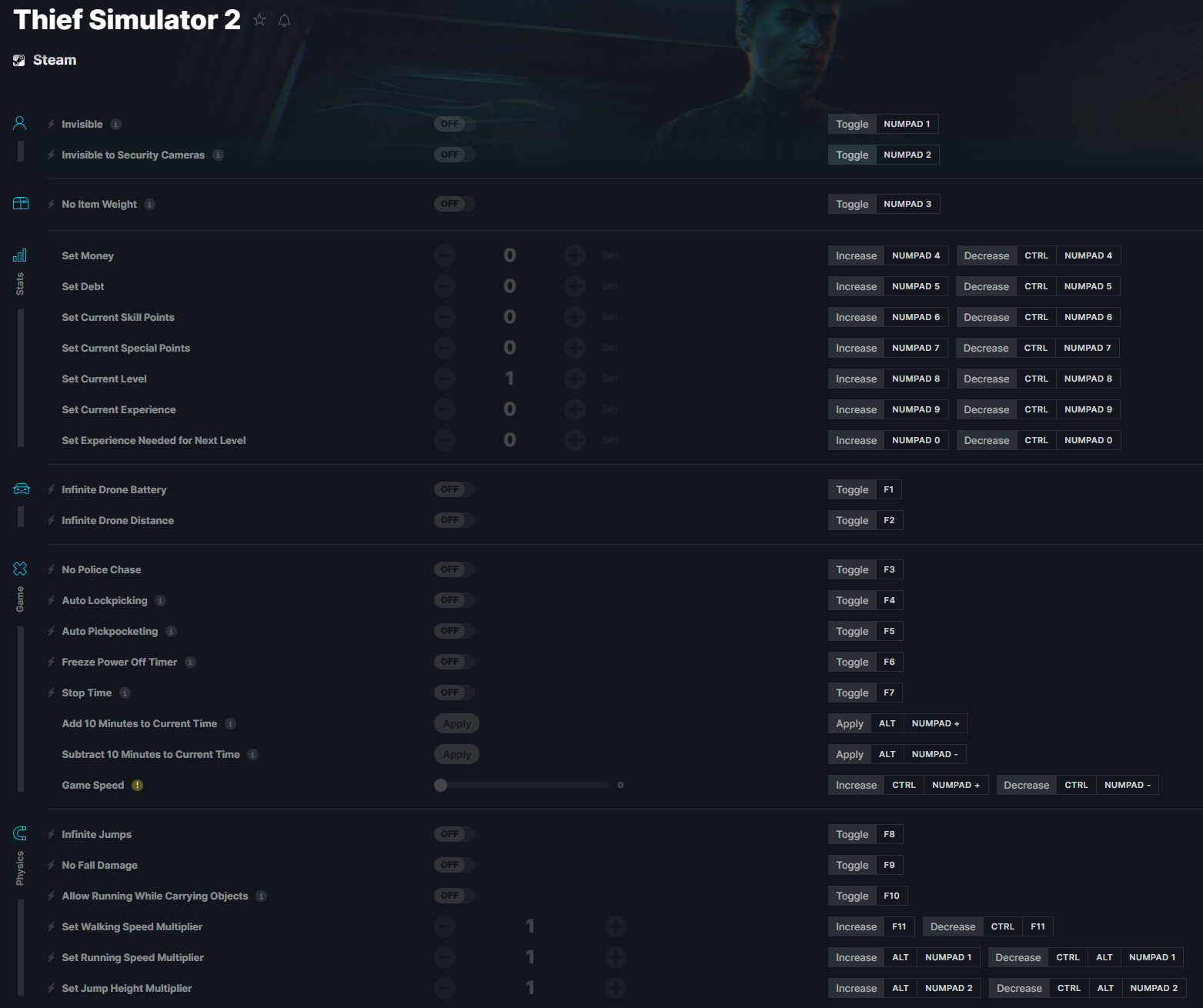Select the Physics magnet icon

point(20,833)
